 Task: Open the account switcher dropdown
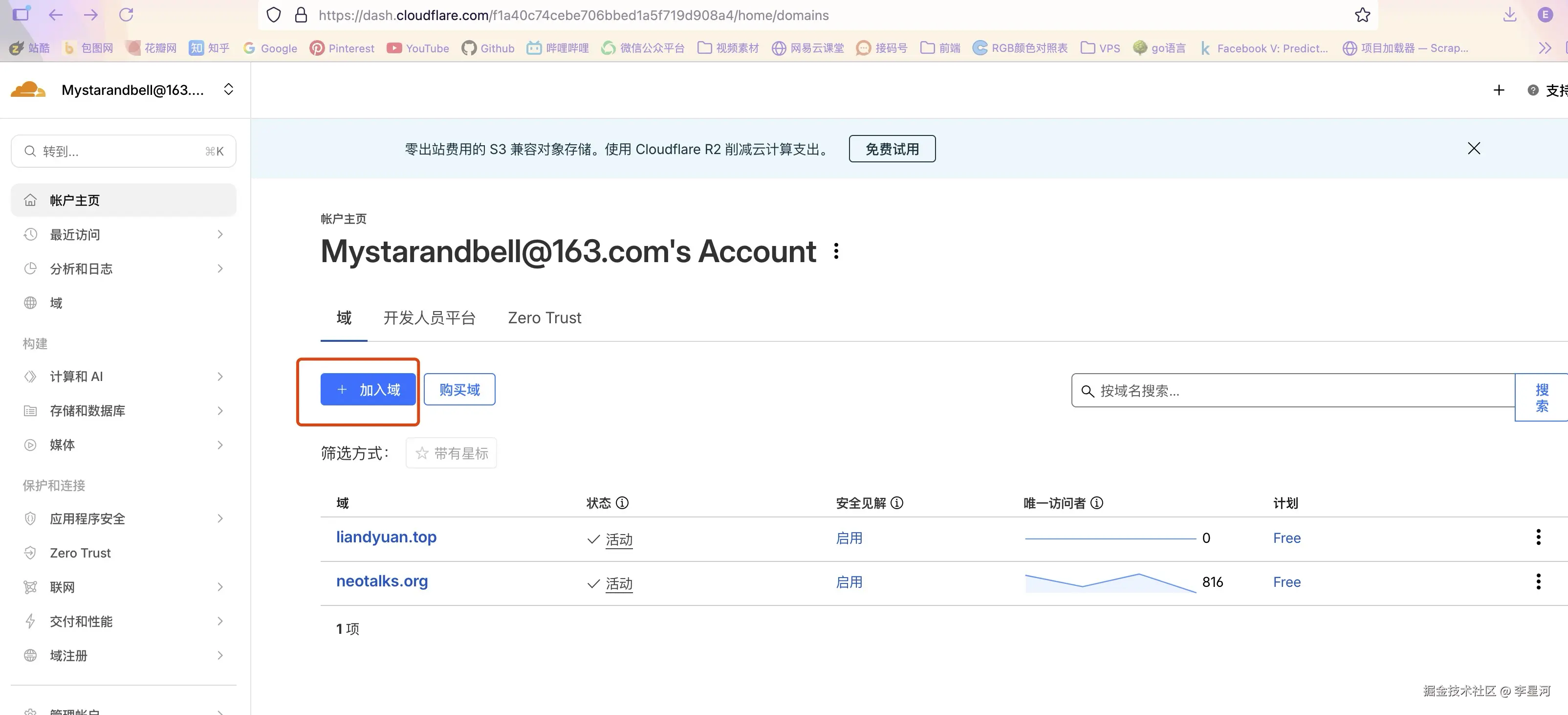click(228, 89)
